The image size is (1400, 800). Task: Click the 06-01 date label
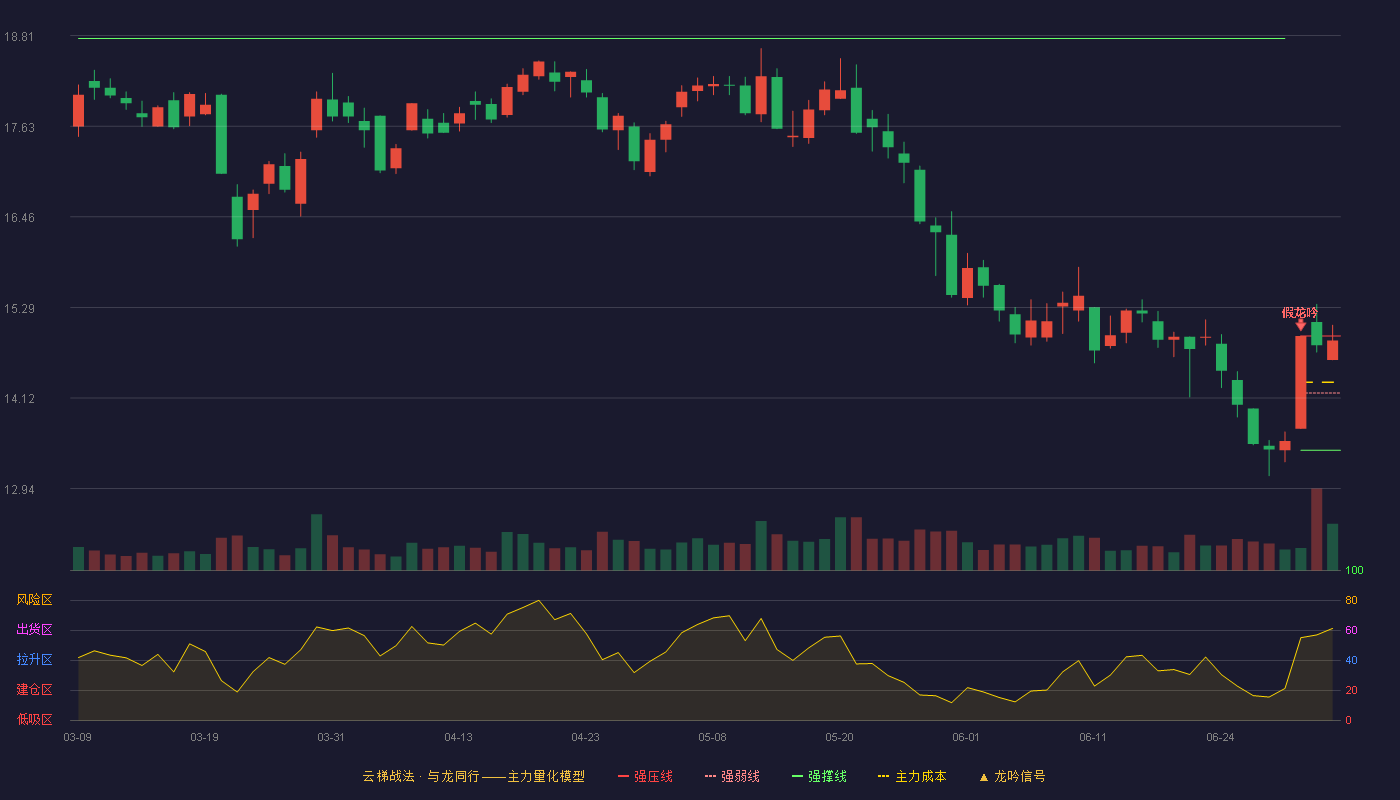(966, 737)
